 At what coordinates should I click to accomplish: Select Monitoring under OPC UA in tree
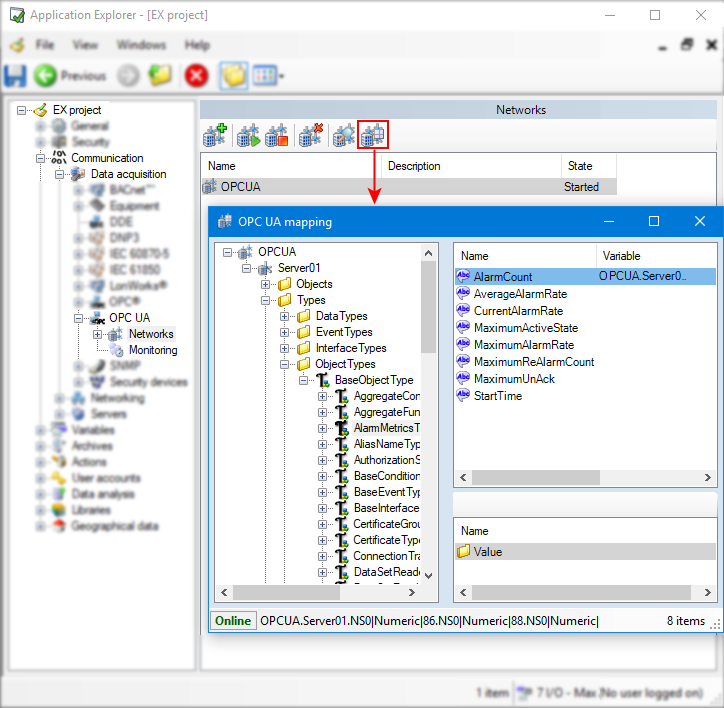[x=152, y=350]
